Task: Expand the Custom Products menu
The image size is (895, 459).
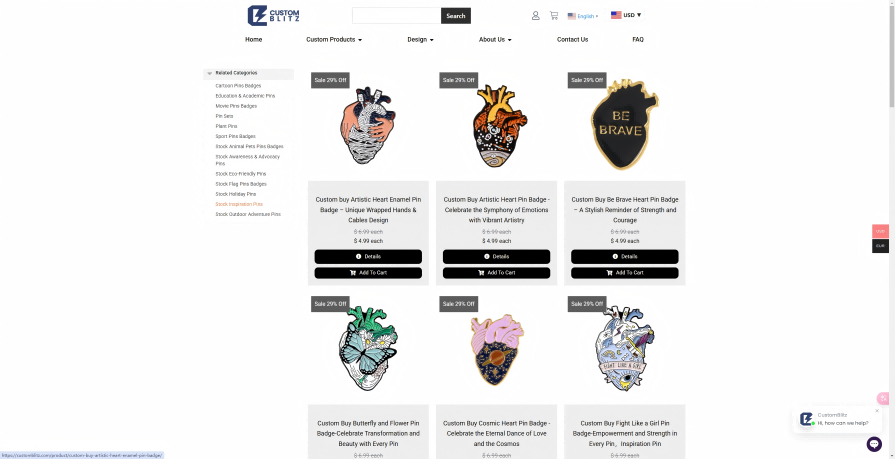Action: pos(334,39)
